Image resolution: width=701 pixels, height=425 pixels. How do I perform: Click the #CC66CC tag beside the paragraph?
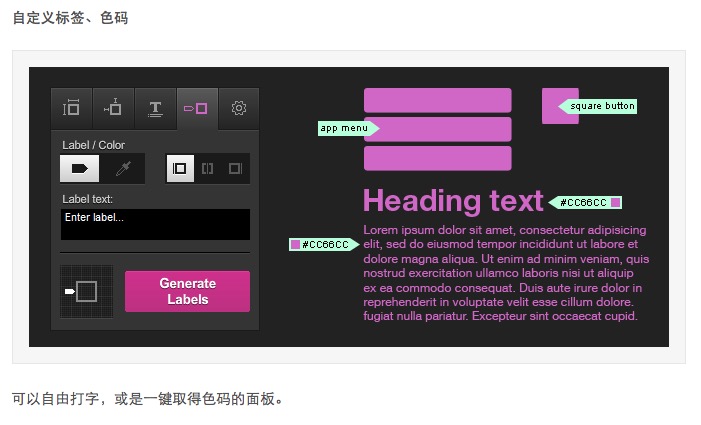pyautogui.click(x=324, y=244)
